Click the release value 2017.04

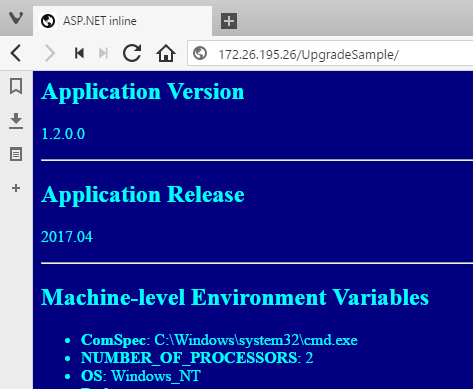tap(67, 237)
